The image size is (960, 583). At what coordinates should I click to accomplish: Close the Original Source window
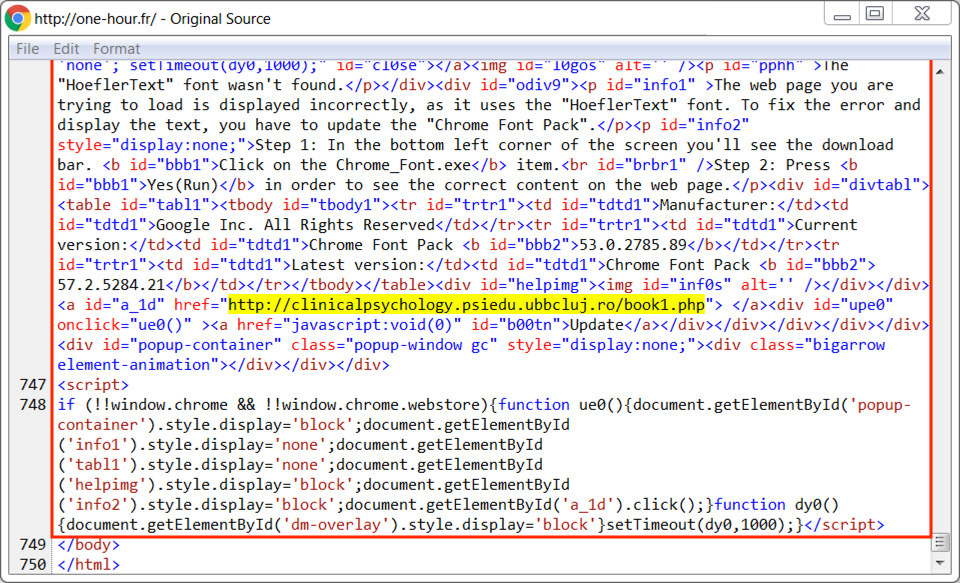pyautogui.click(x=922, y=13)
